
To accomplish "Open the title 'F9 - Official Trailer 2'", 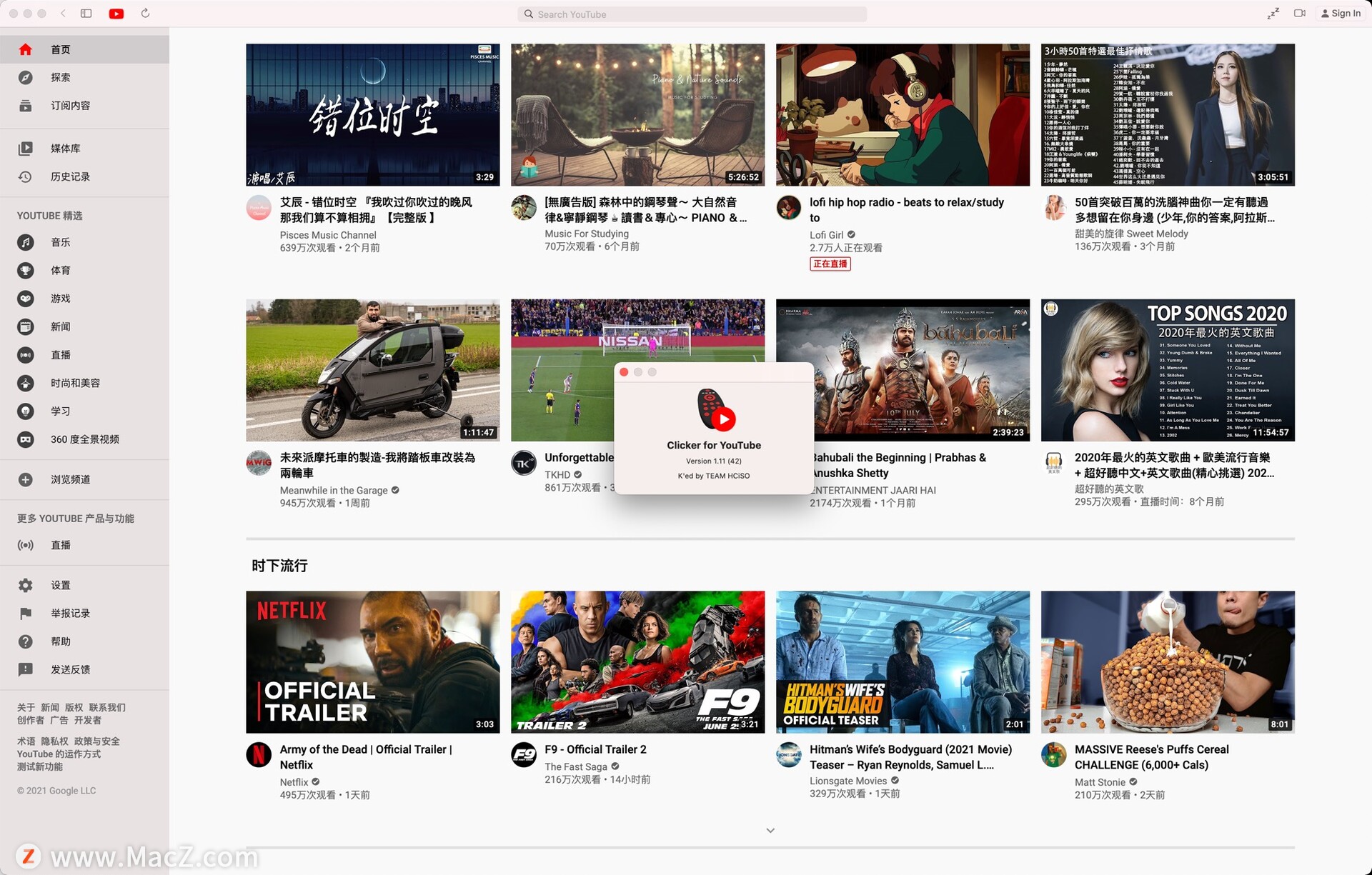I will [595, 749].
